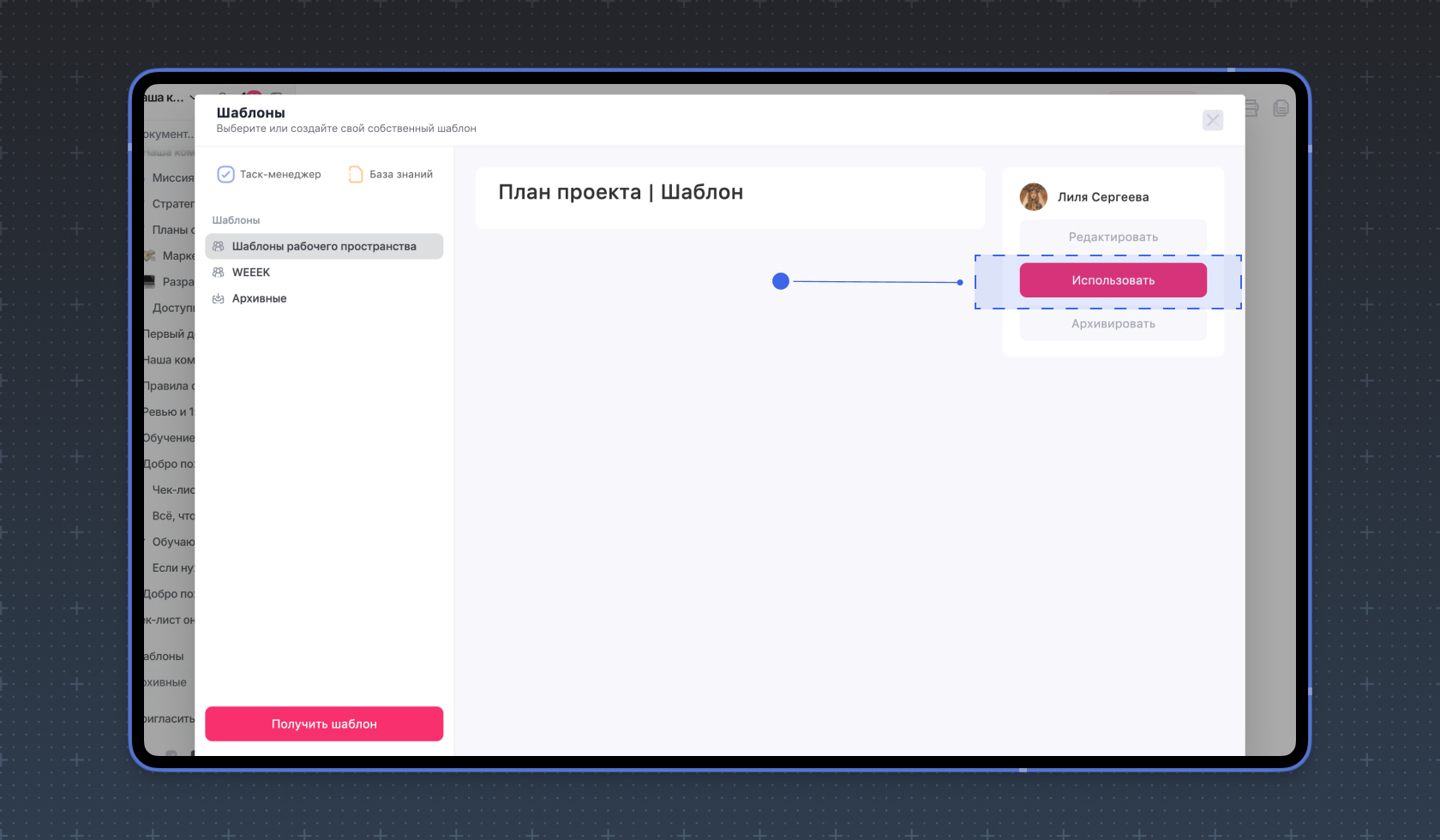This screenshot has width=1440, height=840.
Task: Click the Таск-менеджер checkmark icon
Action: click(x=225, y=175)
